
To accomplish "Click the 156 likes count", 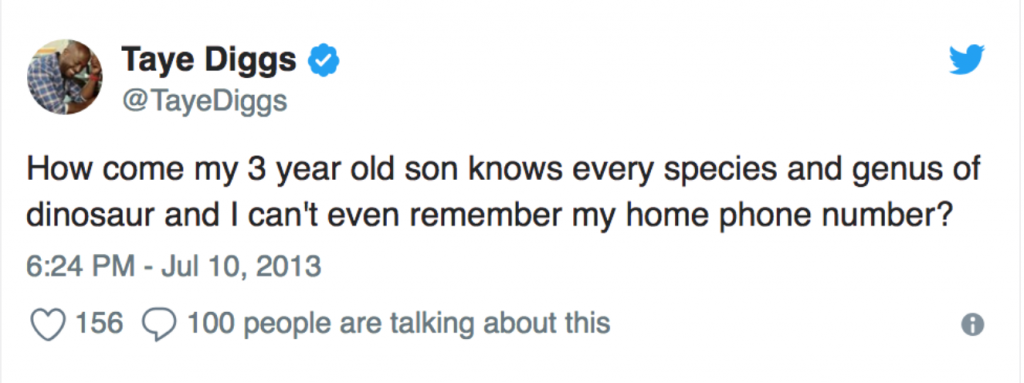I will coord(100,323).
